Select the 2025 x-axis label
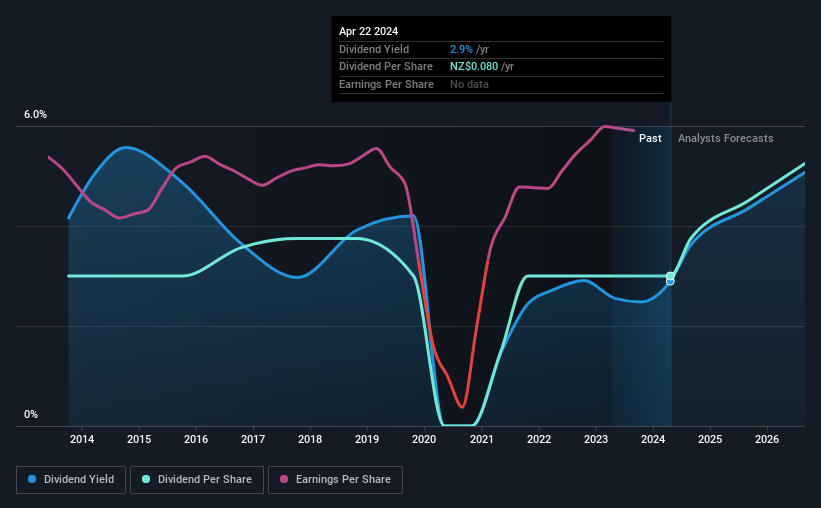This screenshot has height=508, width=821. pyautogui.click(x=710, y=439)
